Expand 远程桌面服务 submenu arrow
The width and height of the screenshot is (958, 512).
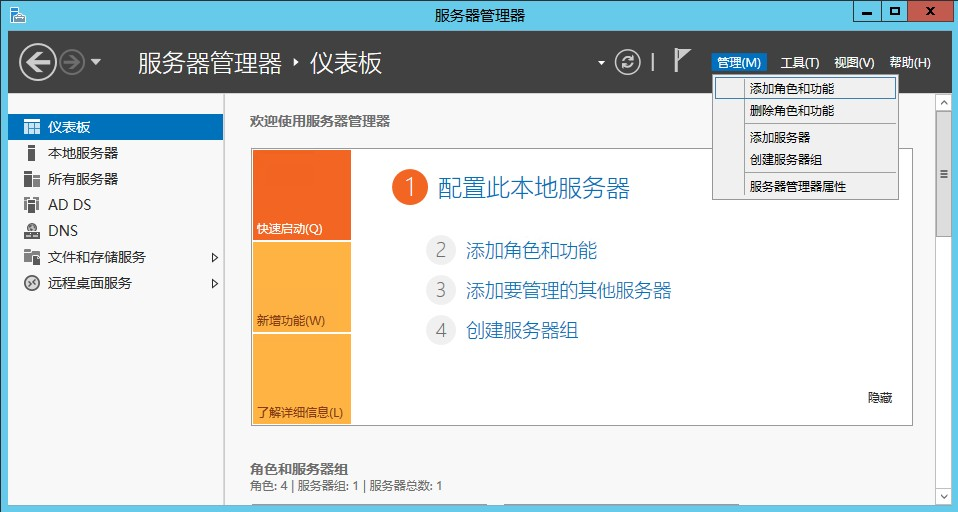pyautogui.click(x=214, y=283)
